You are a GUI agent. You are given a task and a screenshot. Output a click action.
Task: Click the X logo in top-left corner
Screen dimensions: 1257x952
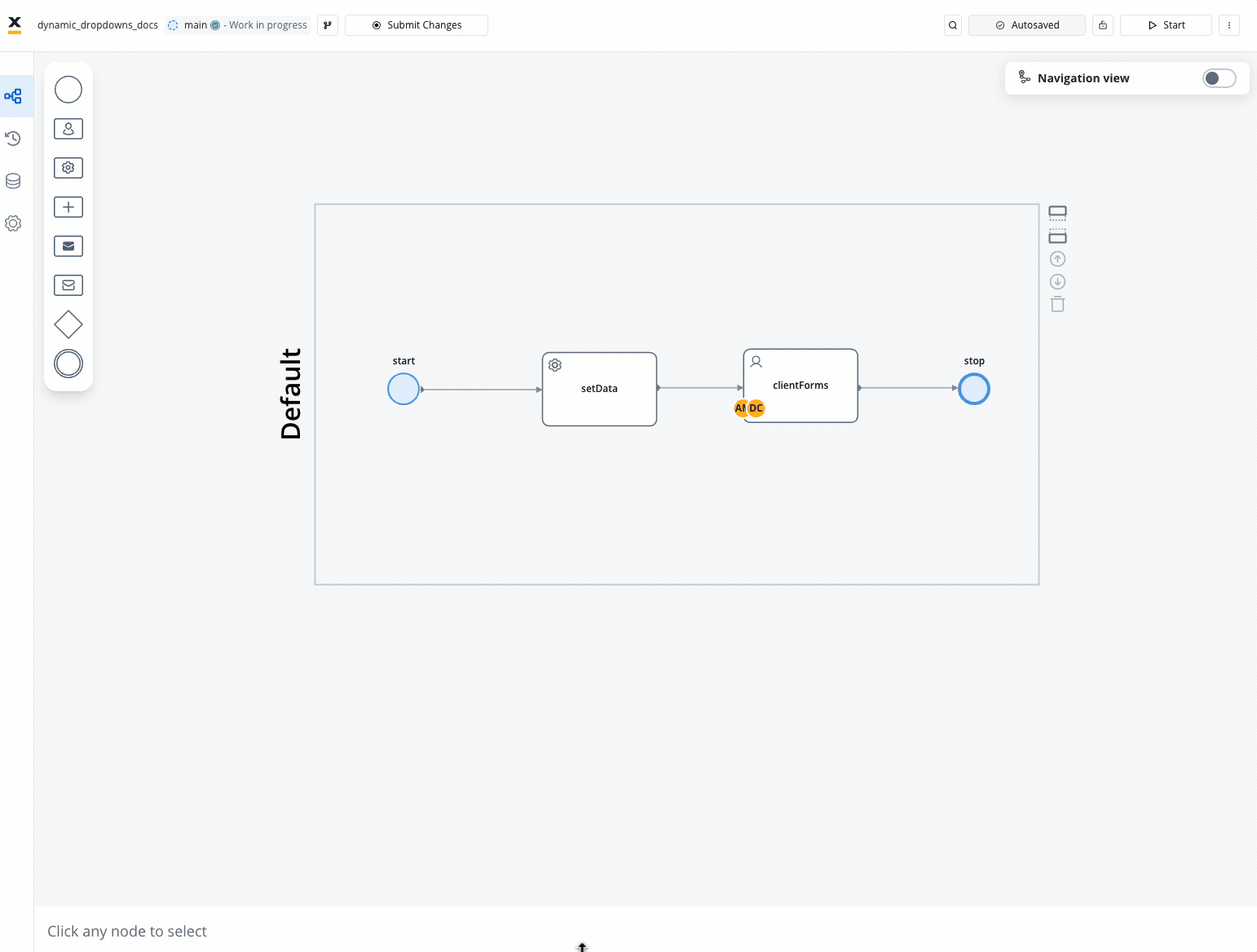[15, 24]
